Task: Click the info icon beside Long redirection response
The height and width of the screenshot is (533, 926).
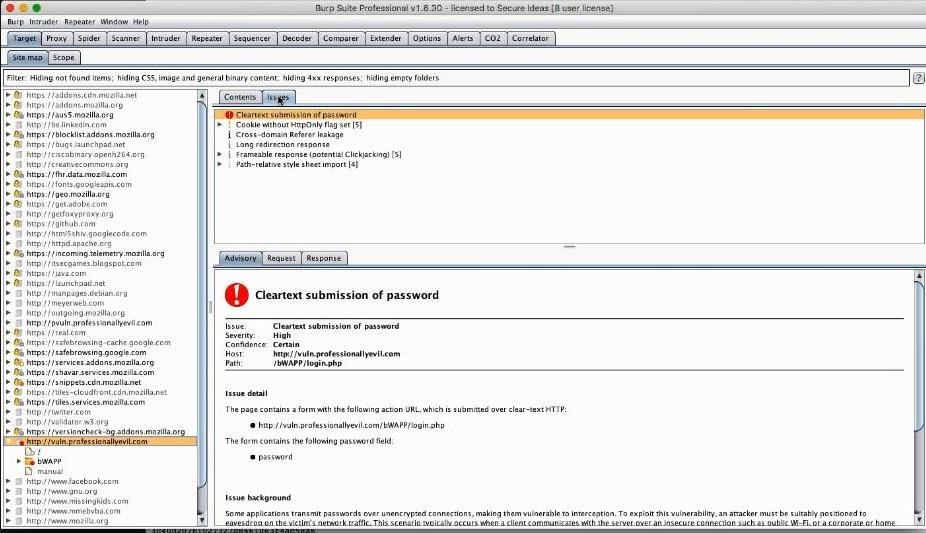Action: 229,145
